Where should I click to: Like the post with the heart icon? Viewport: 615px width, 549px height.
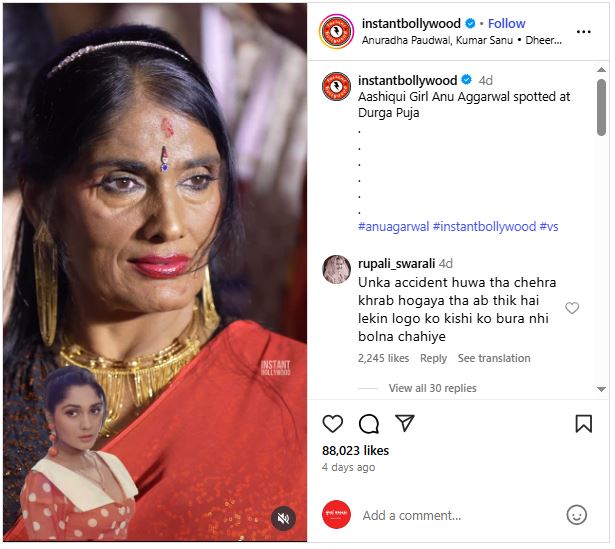click(333, 424)
